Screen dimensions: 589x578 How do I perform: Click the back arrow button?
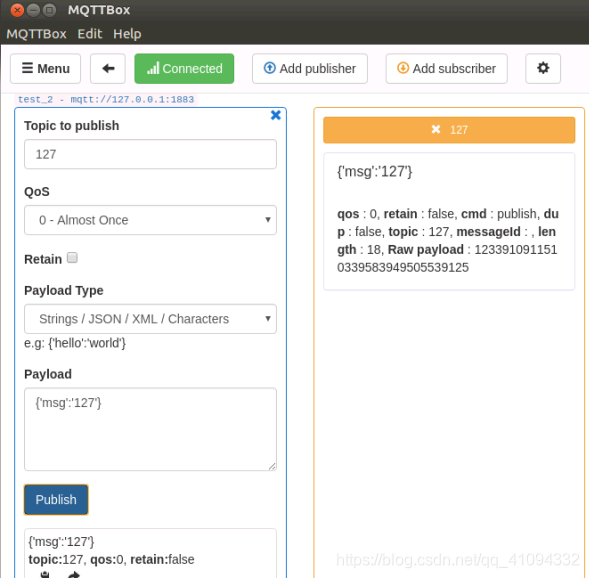pyautogui.click(x=108, y=69)
